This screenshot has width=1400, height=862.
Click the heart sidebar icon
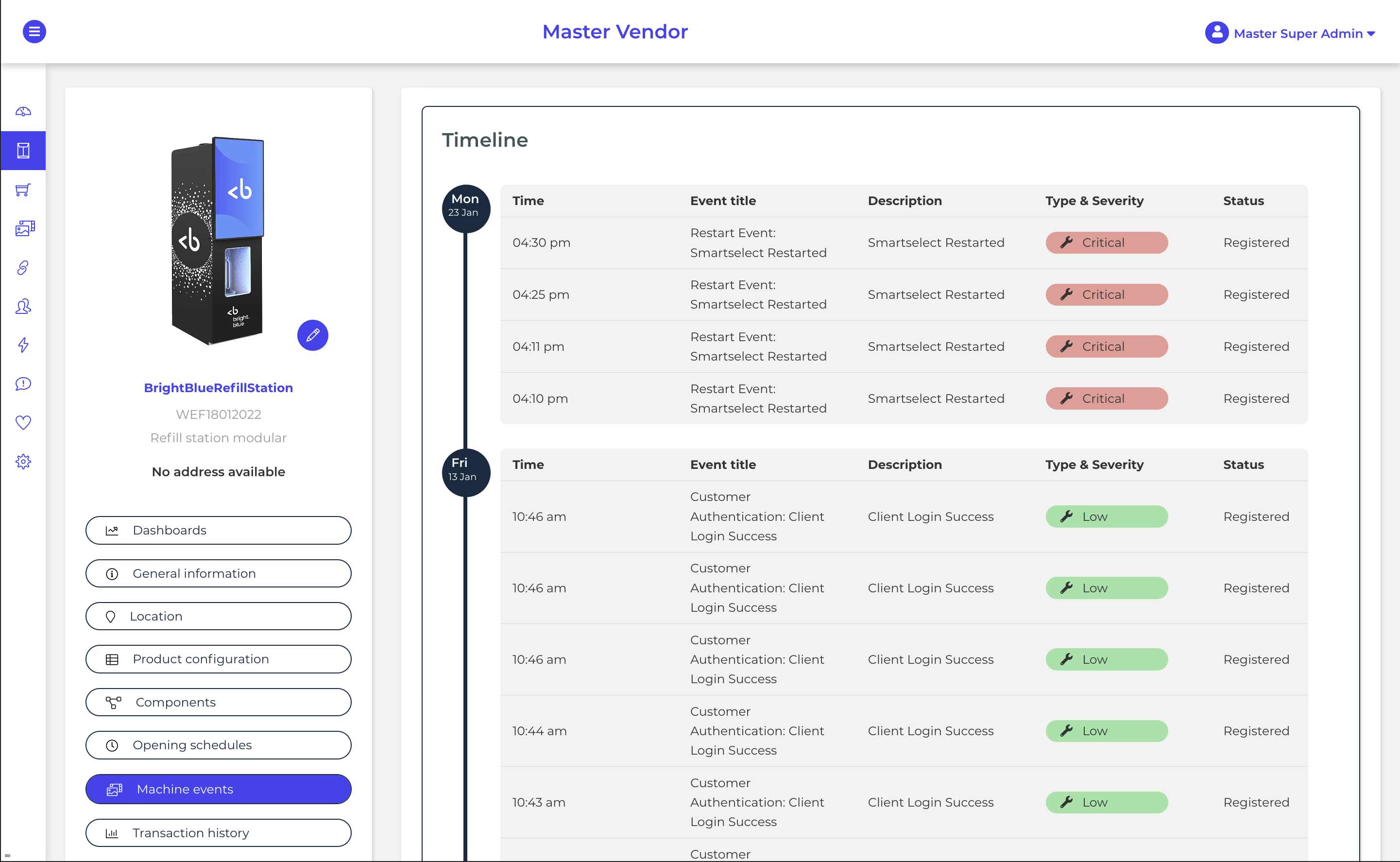[23, 422]
